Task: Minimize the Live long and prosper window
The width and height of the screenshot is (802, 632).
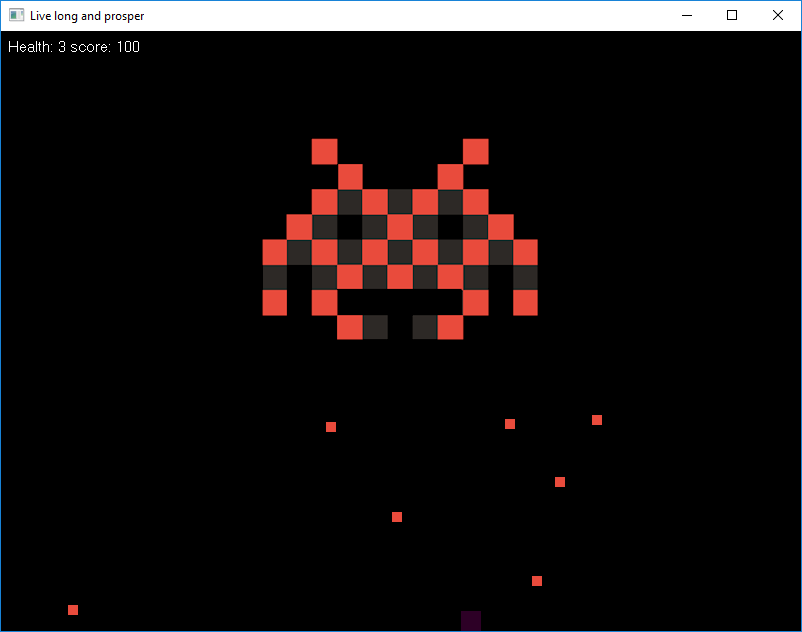Action: coord(687,15)
